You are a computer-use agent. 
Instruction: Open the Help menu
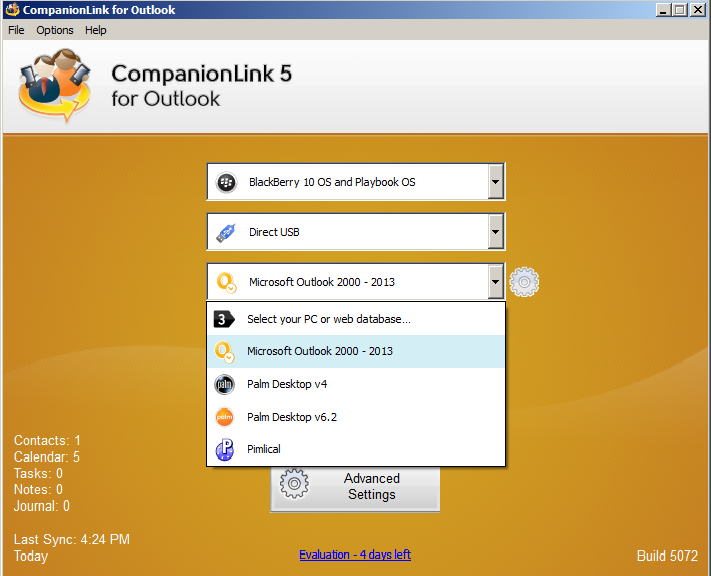(x=96, y=30)
